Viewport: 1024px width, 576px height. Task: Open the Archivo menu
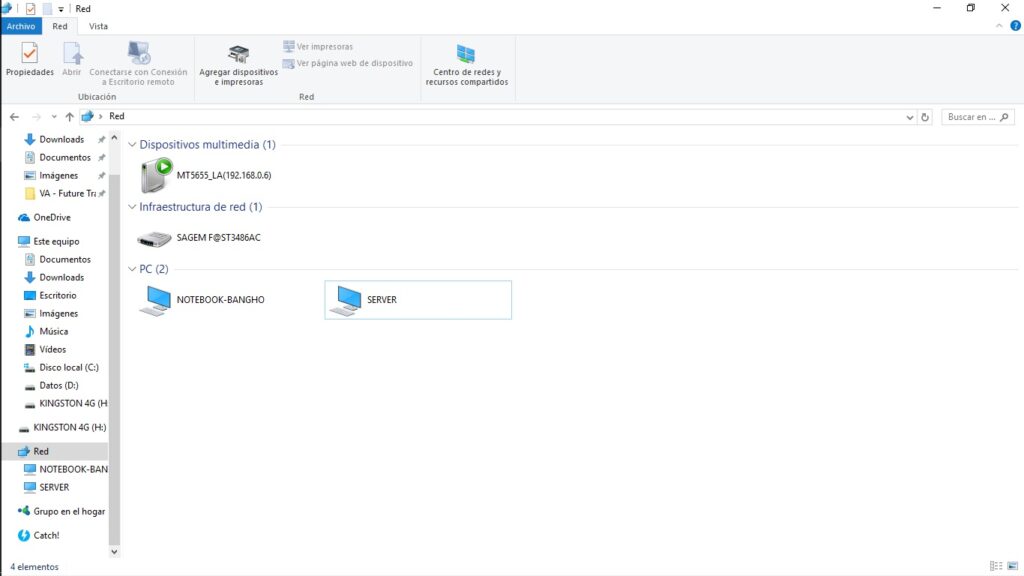pyautogui.click(x=20, y=26)
